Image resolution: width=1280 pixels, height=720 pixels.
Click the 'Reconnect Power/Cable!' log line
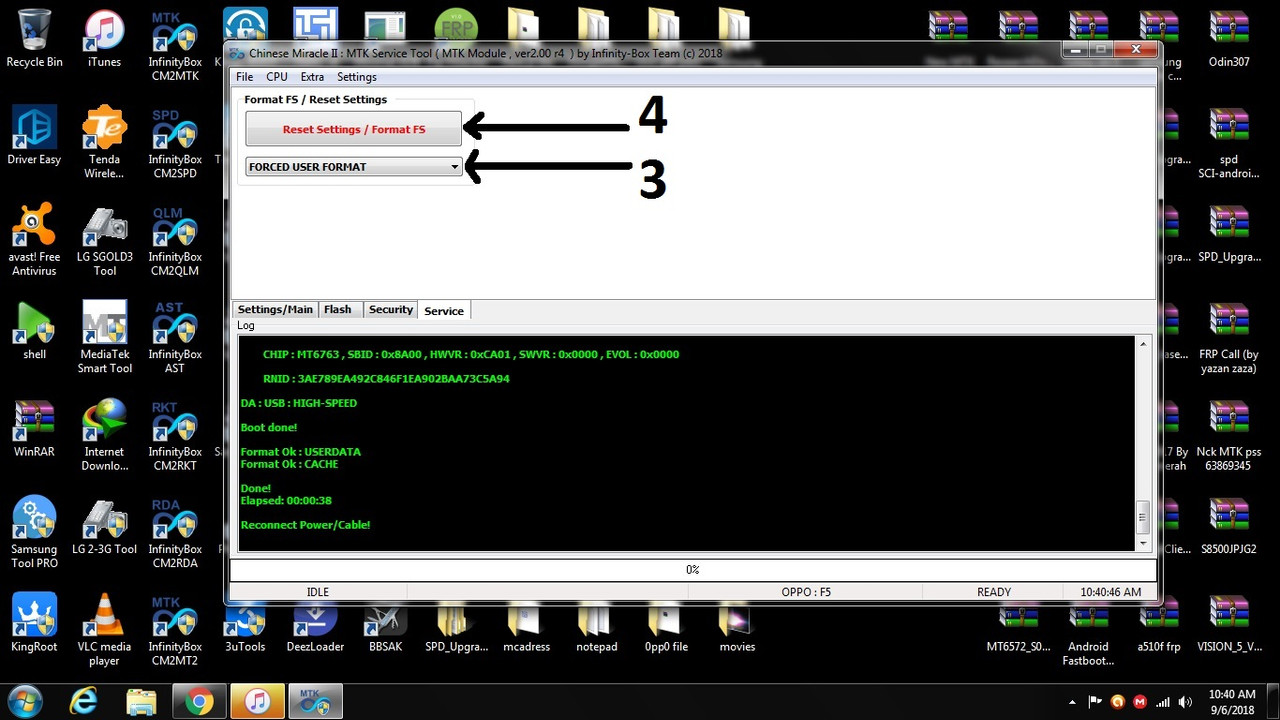click(x=305, y=524)
